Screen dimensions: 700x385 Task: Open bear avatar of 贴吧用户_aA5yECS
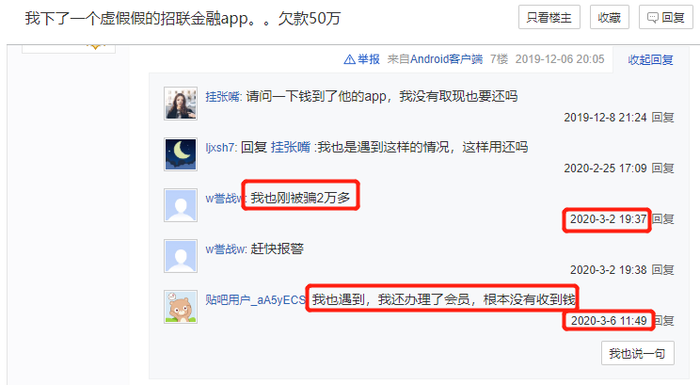coord(180,307)
